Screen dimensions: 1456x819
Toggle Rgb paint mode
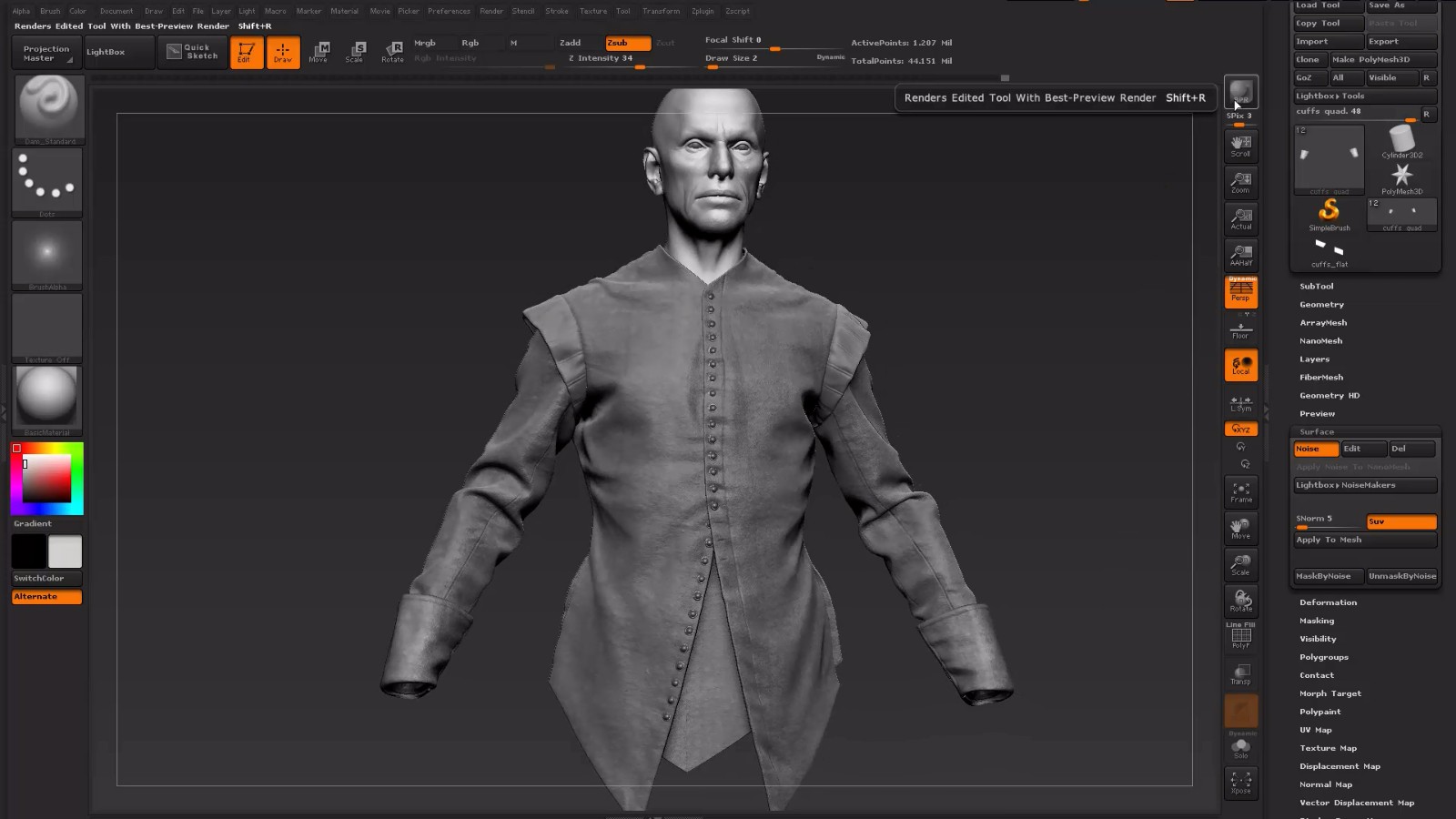point(481,43)
